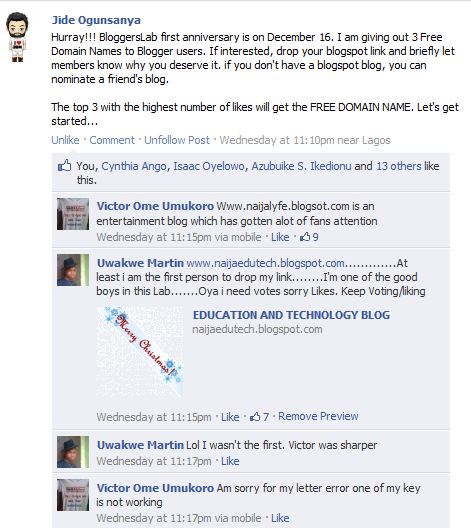Click the thumbs-up icon showing 9 likes

pyautogui.click(x=305, y=237)
